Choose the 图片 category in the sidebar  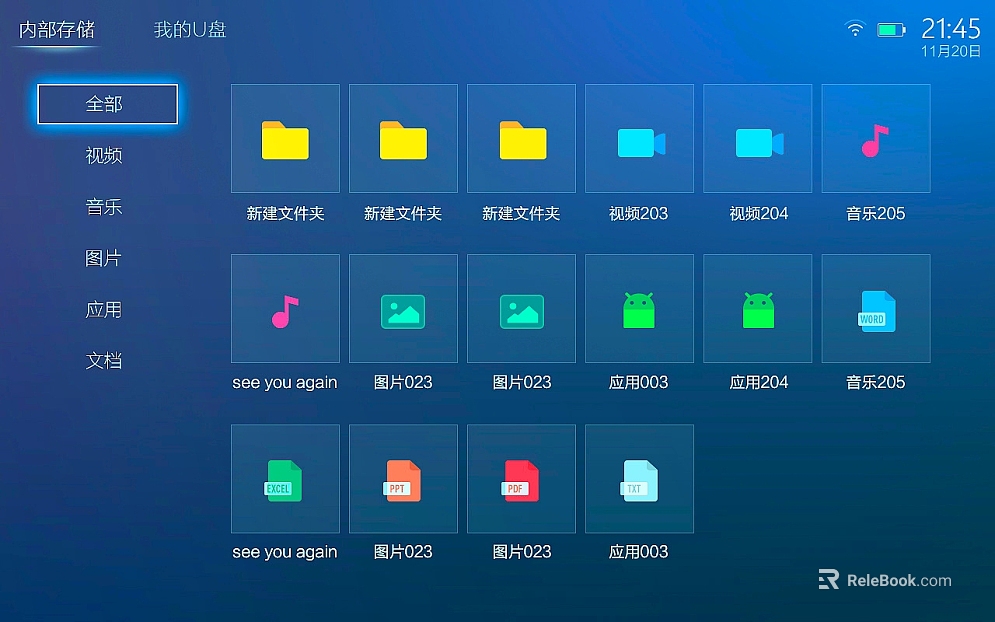(104, 258)
